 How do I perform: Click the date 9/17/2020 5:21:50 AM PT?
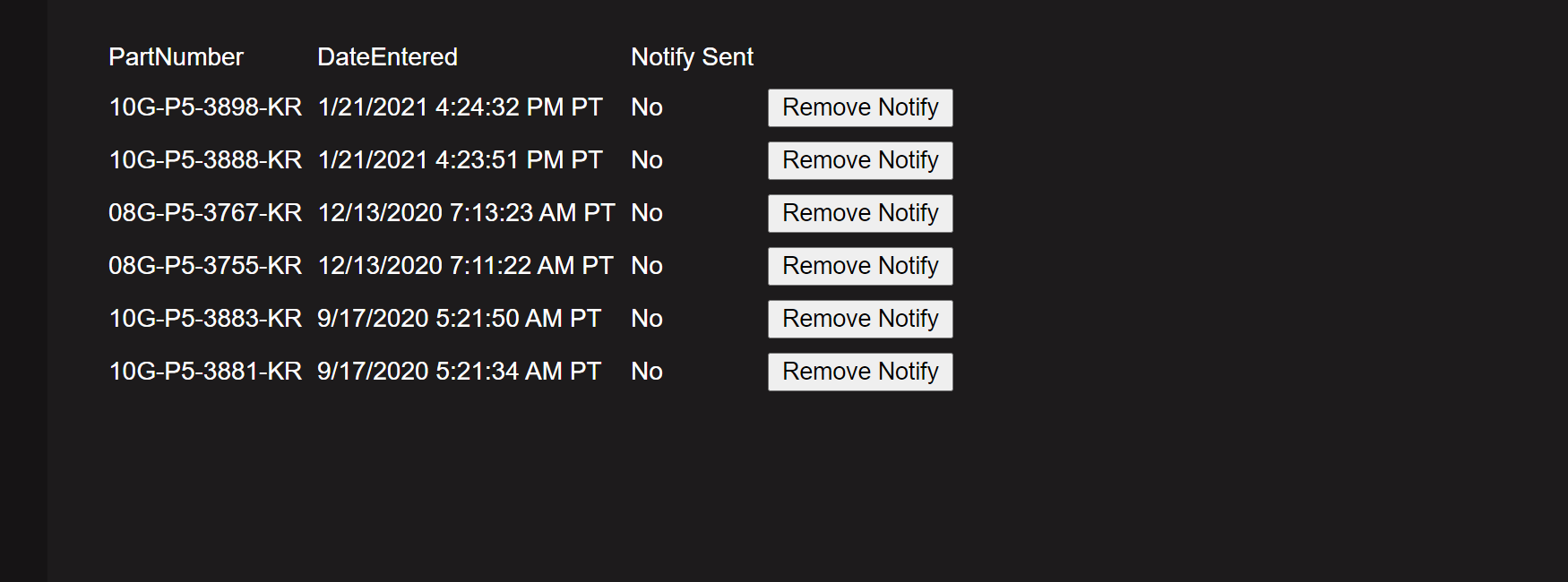point(459,319)
